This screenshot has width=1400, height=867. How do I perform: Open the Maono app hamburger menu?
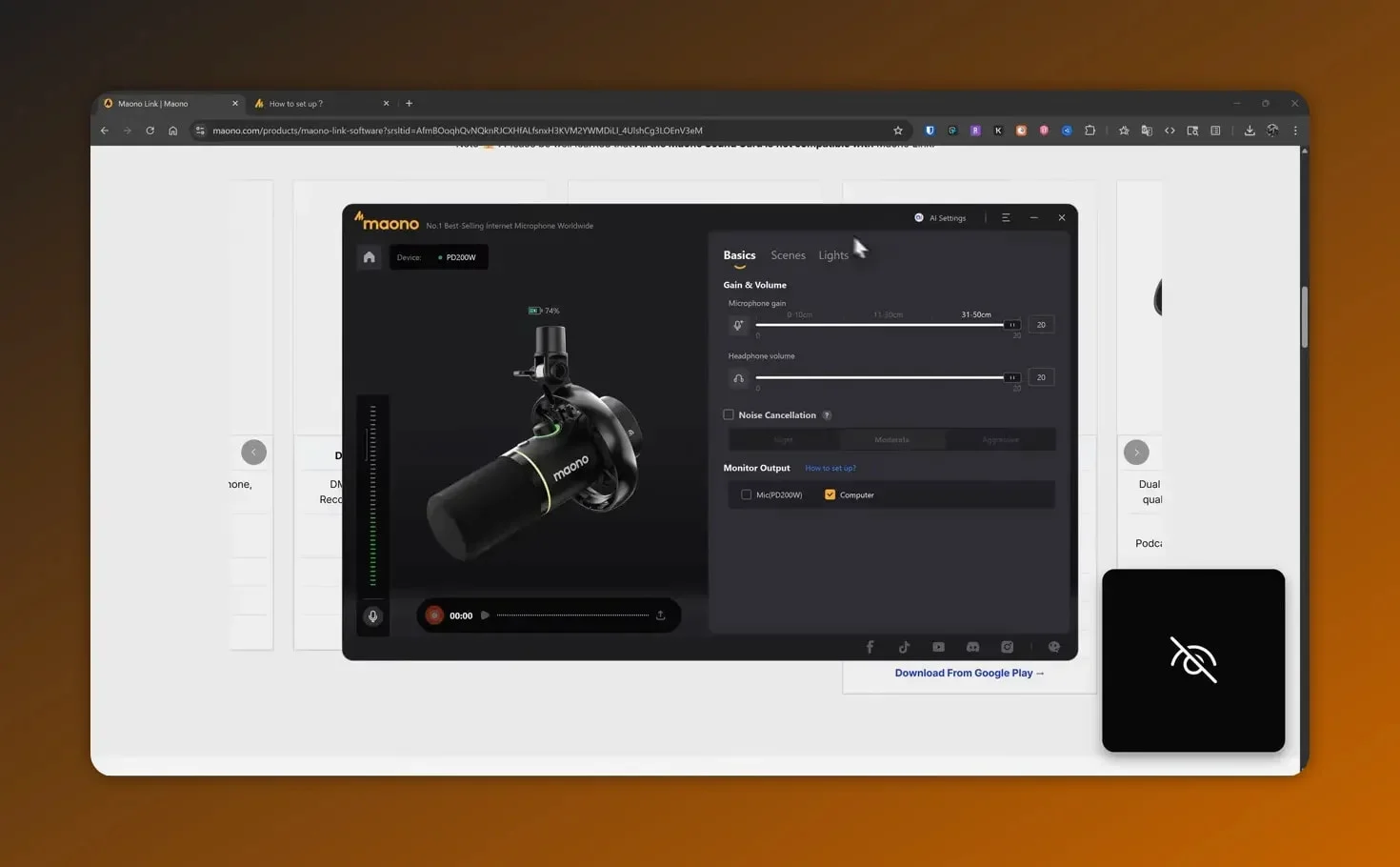click(x=1006, y=218)
